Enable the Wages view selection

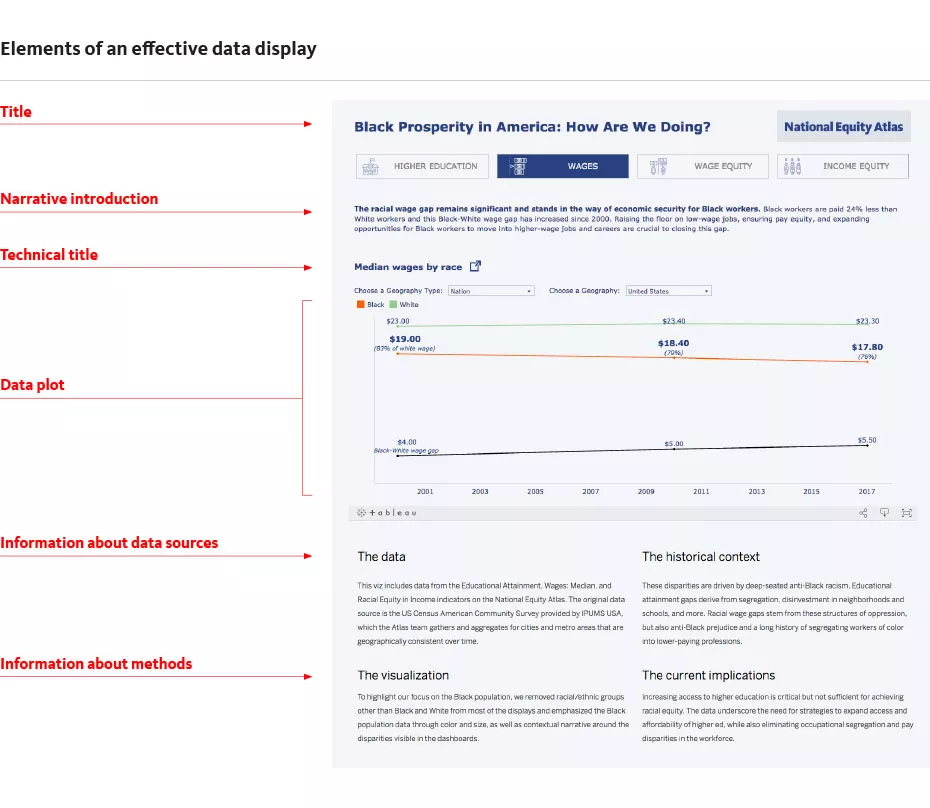[x=562, y=166]
